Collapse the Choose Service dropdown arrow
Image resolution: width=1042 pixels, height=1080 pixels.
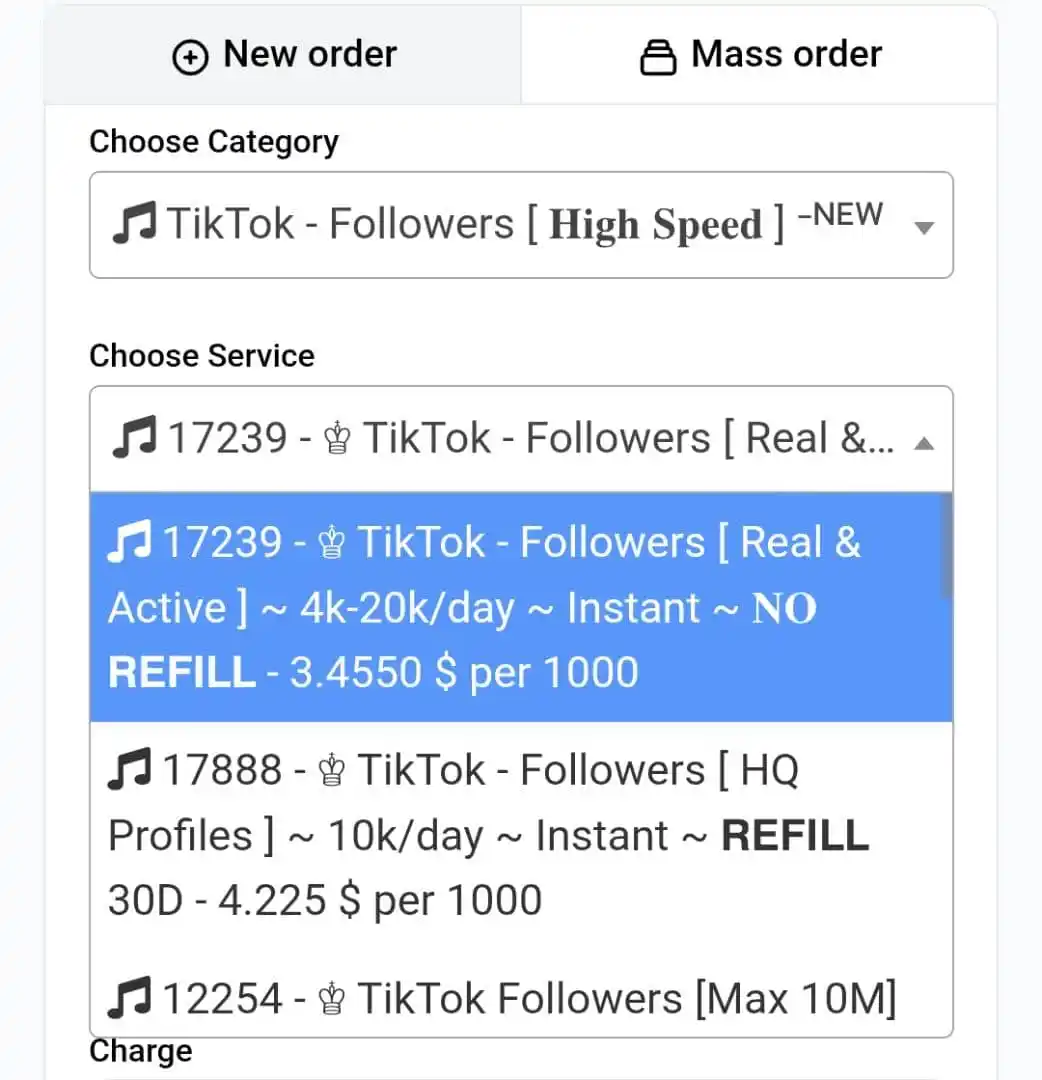(x=924, y=443)
